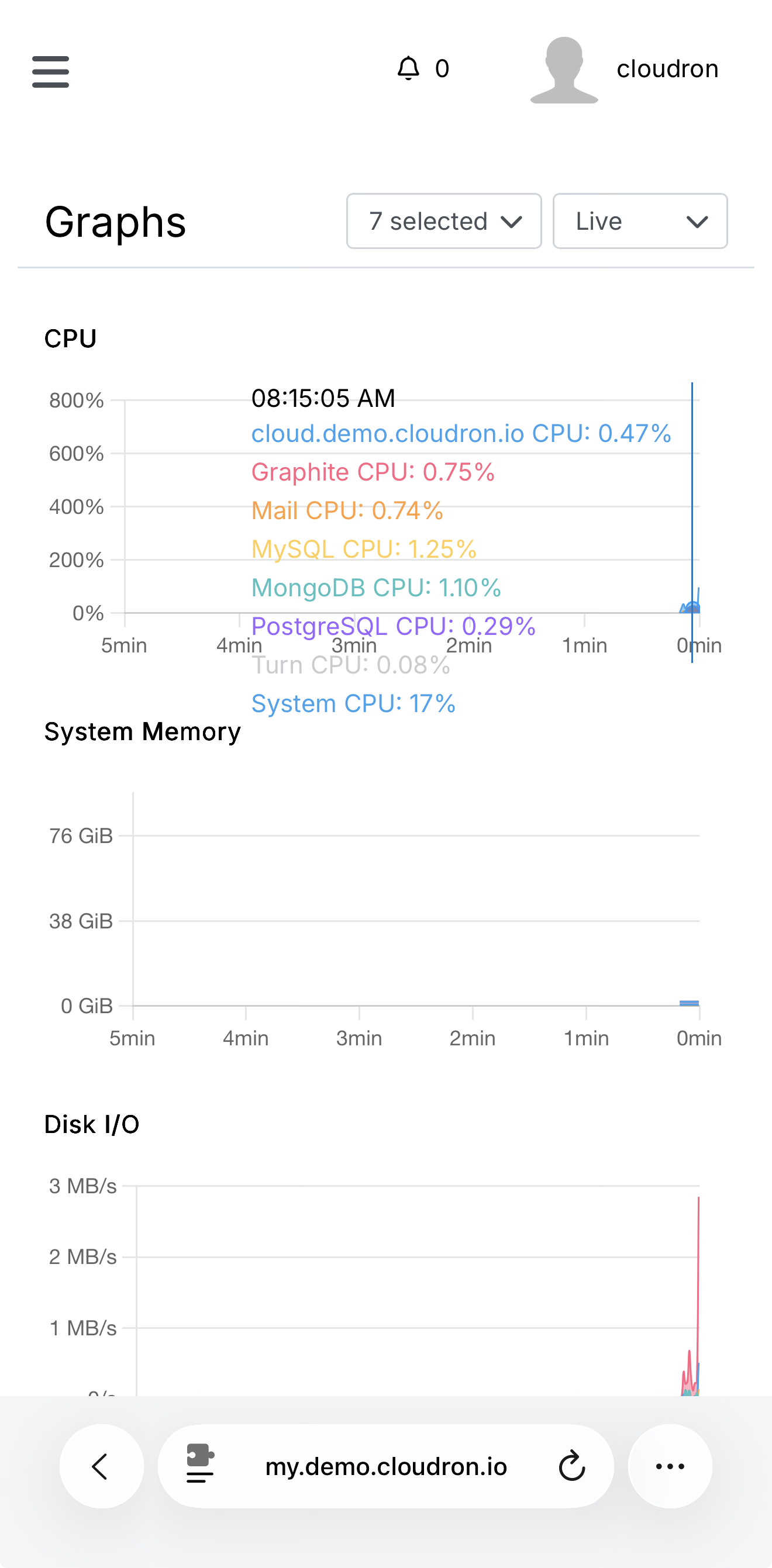Click the System CPU: 17% tooltip entry
The image size is (772, 1568).
tap(353, 704)
